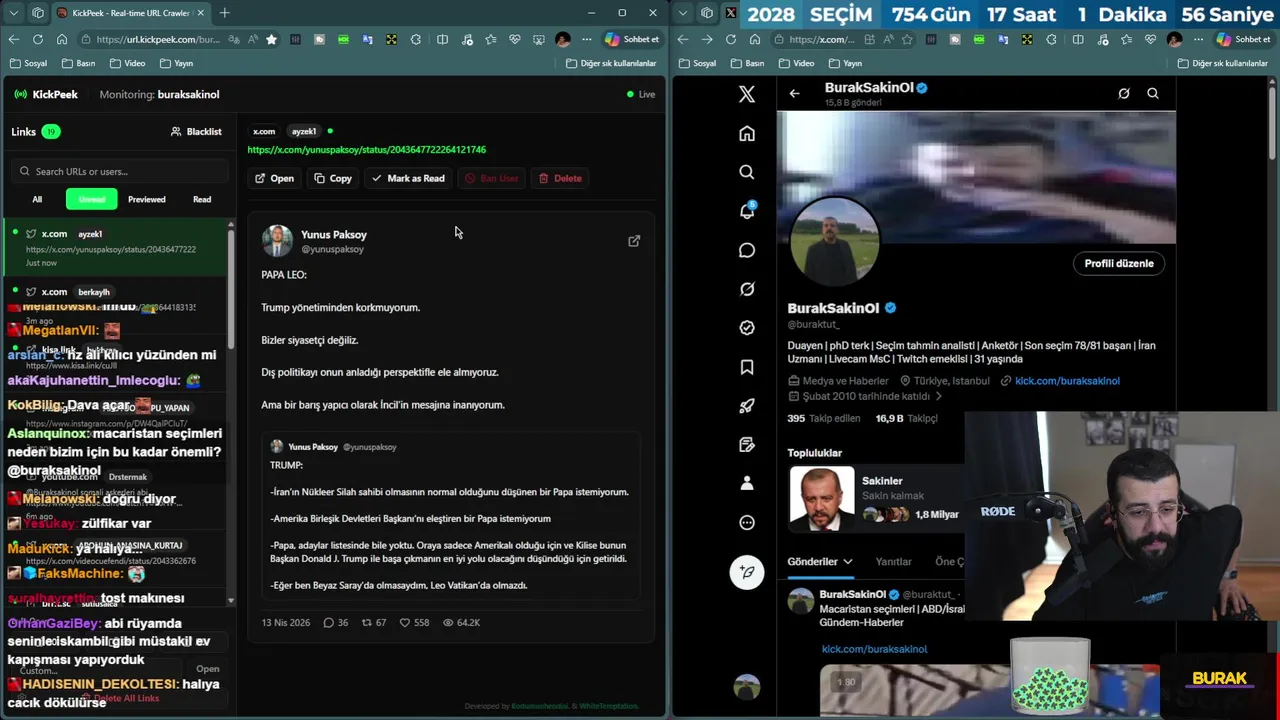The width and height of the screenshot is (1280, 720).
Task: Favorite star in KickPeek address bar
Action: point(271,39)
